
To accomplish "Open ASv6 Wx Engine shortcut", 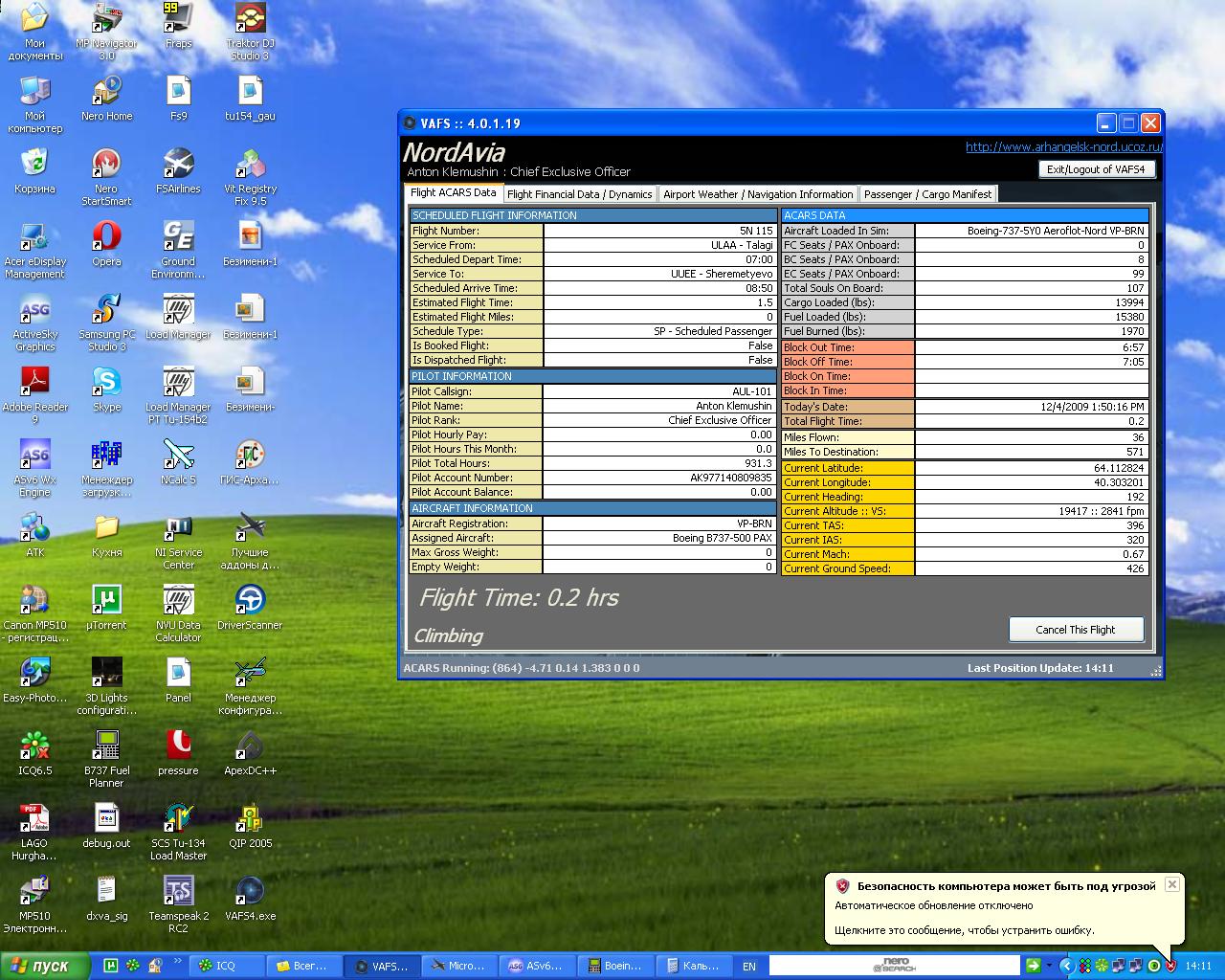I will pos(34,468).
